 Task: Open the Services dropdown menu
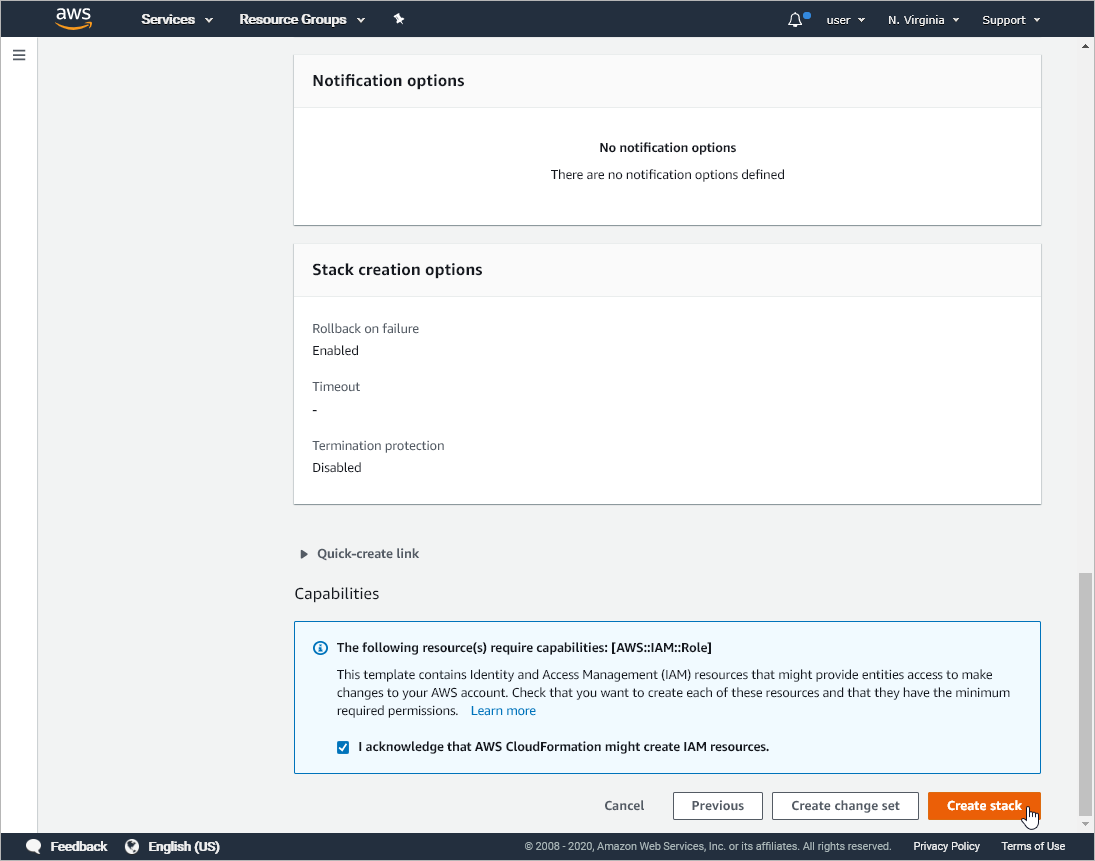(x=177, y=20)
